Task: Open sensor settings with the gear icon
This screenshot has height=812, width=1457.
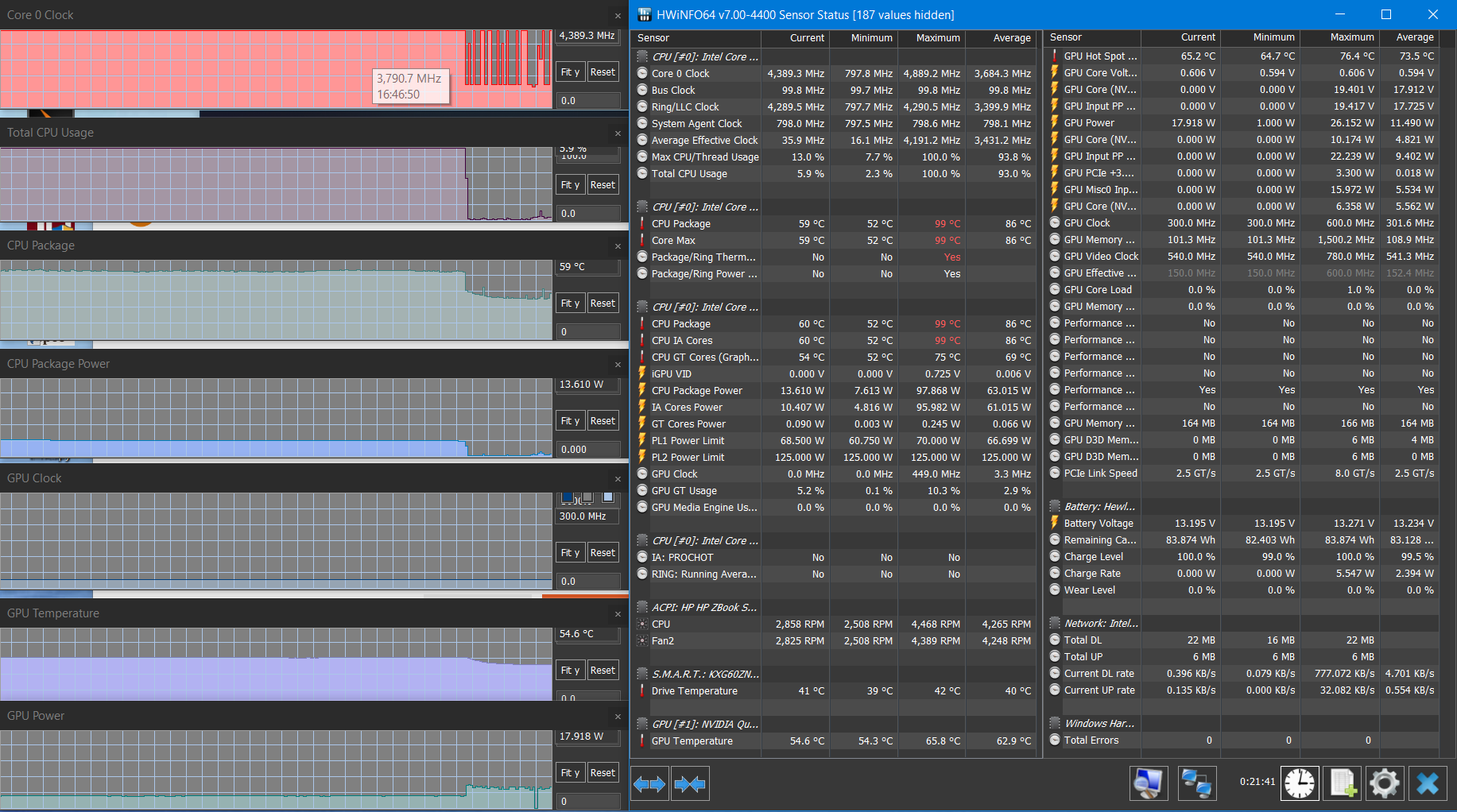Action: pyautogui.click(x=1385, y=783)
